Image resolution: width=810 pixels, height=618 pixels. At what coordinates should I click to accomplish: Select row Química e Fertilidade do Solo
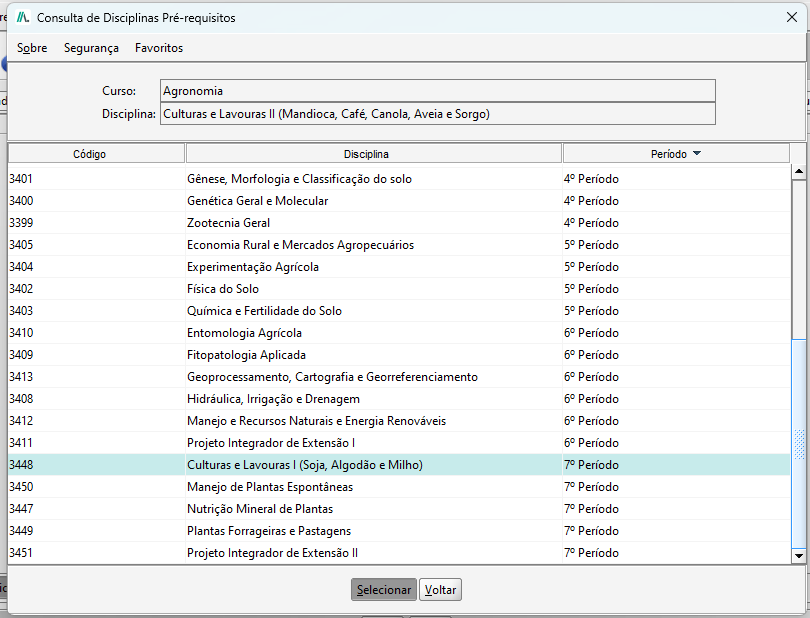(x=399, y=311)
